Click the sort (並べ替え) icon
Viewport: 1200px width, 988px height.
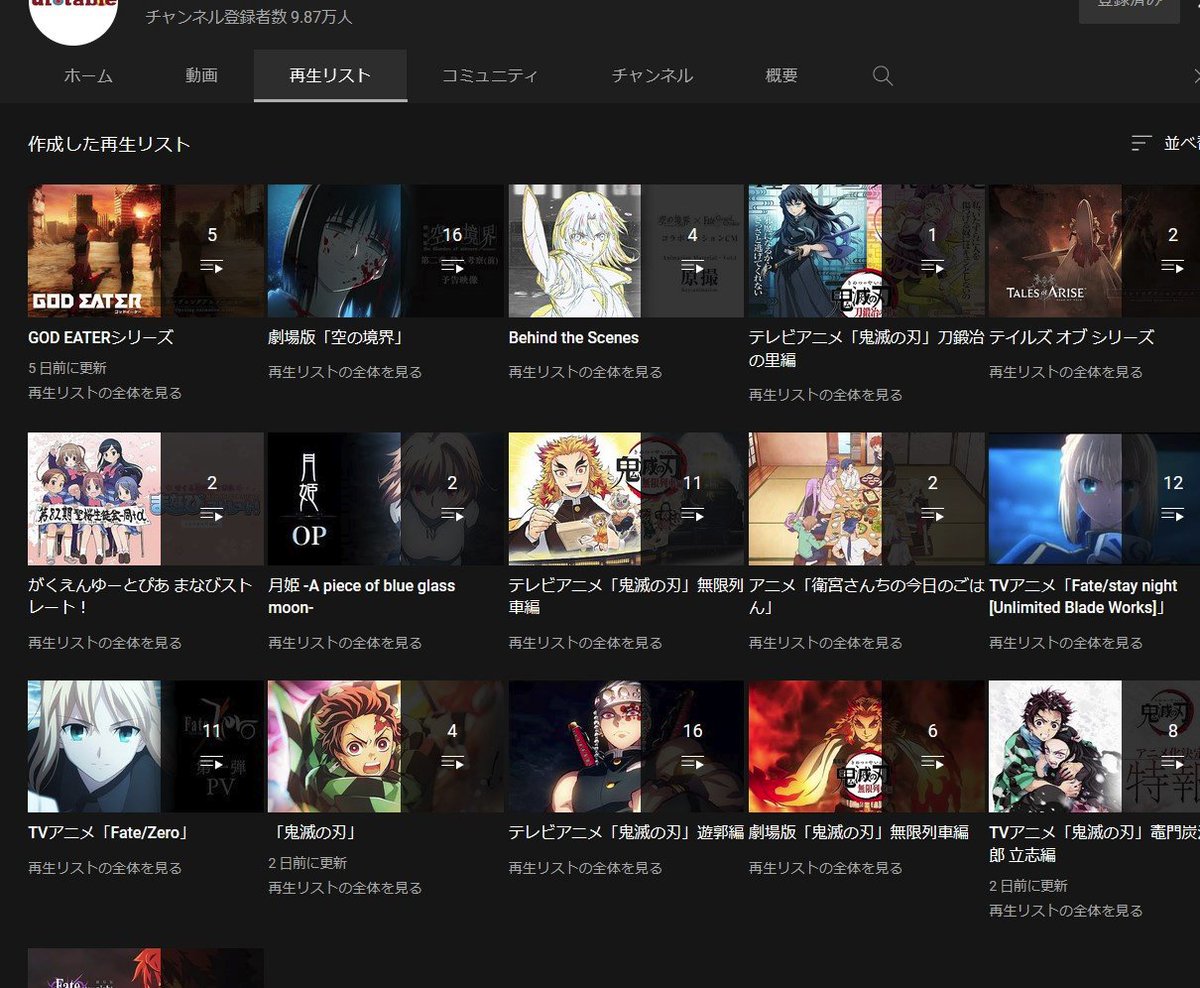coord(1141,144)
